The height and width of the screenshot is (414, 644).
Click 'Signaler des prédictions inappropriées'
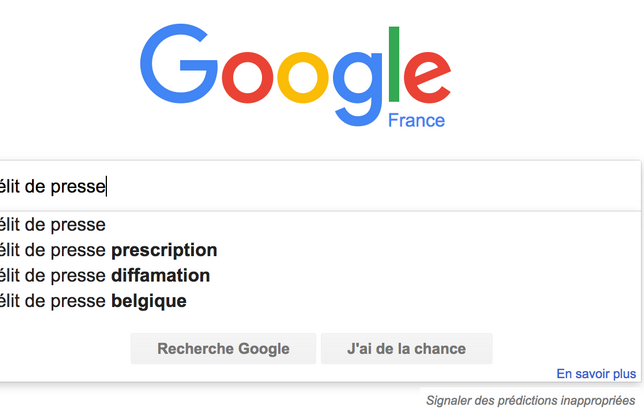point(531,400)
